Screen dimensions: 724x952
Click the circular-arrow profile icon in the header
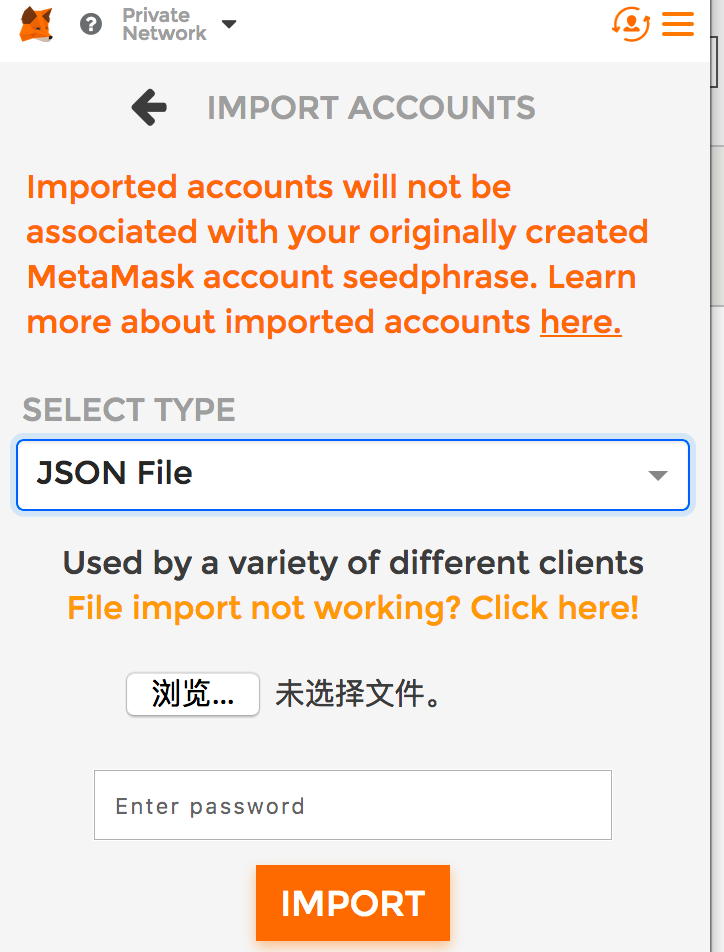click(x=631, y=23)
